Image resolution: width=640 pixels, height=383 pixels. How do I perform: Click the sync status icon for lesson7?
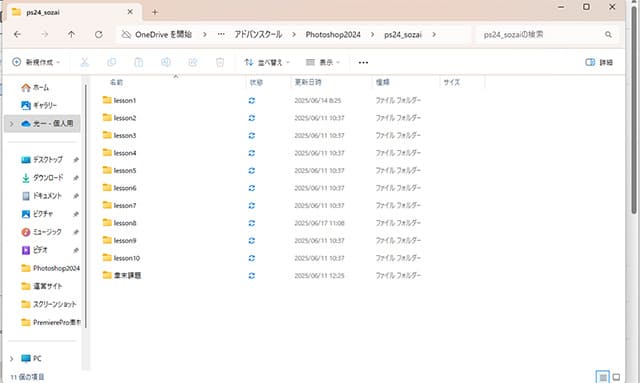click(x=252, y=205)
